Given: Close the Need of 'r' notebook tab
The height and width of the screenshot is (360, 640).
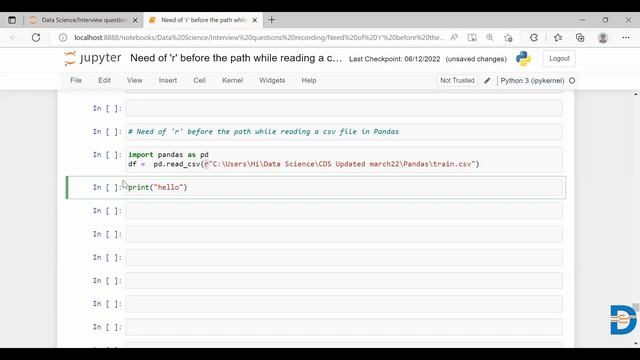Looking at the screenshot, I should (255, 20).
